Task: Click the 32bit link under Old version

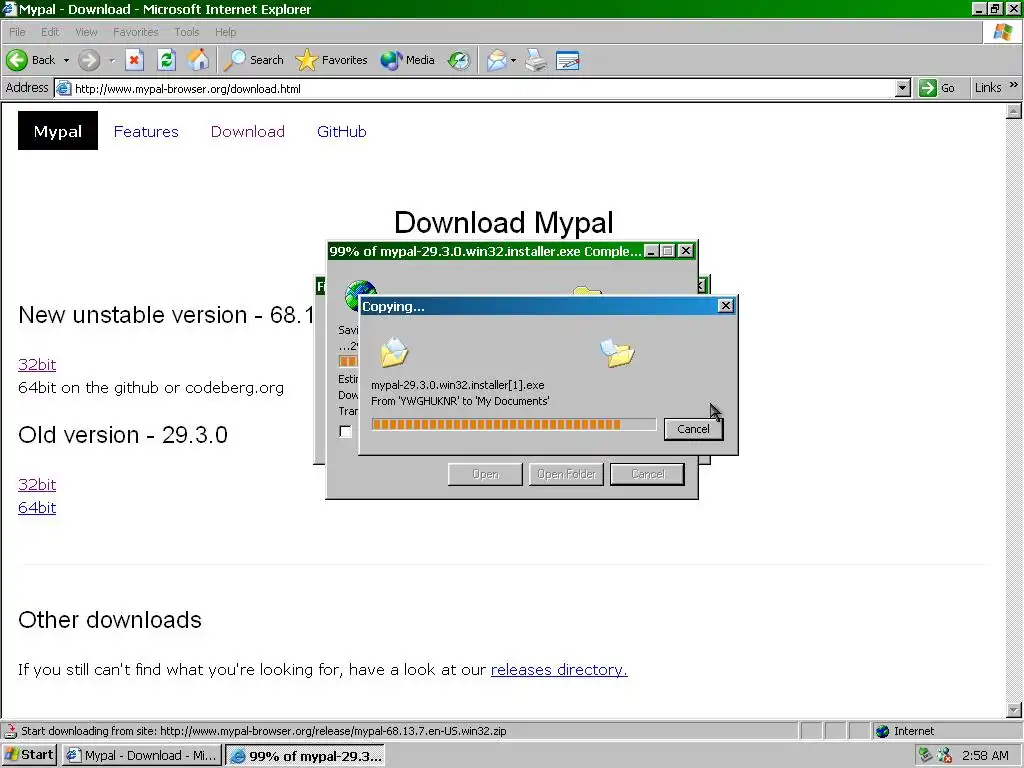Action: [x=37, y=484]
